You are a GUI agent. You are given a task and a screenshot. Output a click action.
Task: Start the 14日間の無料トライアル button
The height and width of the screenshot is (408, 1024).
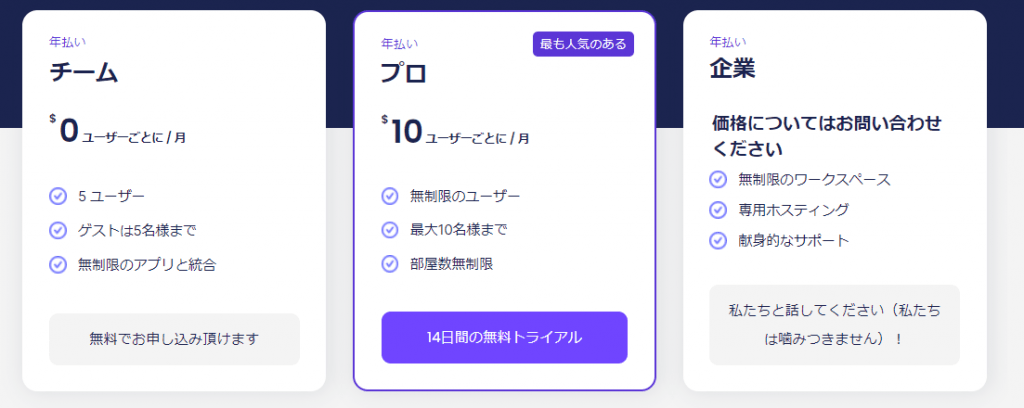tap(504, 337)
